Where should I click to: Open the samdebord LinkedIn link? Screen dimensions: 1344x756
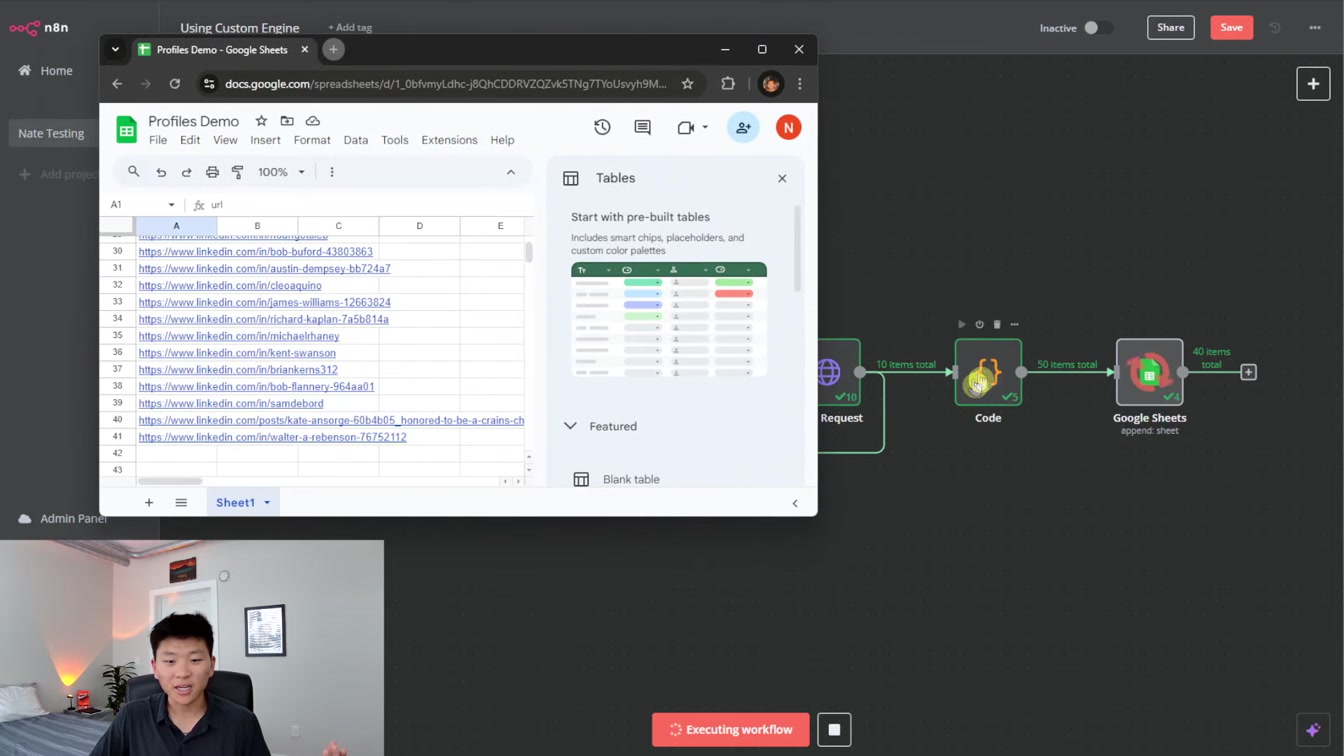pyautogui.click(x=231, y=403)
